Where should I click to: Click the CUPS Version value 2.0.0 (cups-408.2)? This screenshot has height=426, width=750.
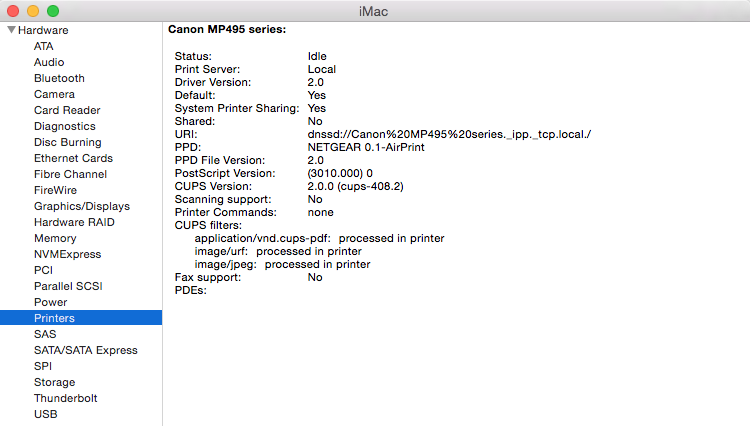(355, 186)
